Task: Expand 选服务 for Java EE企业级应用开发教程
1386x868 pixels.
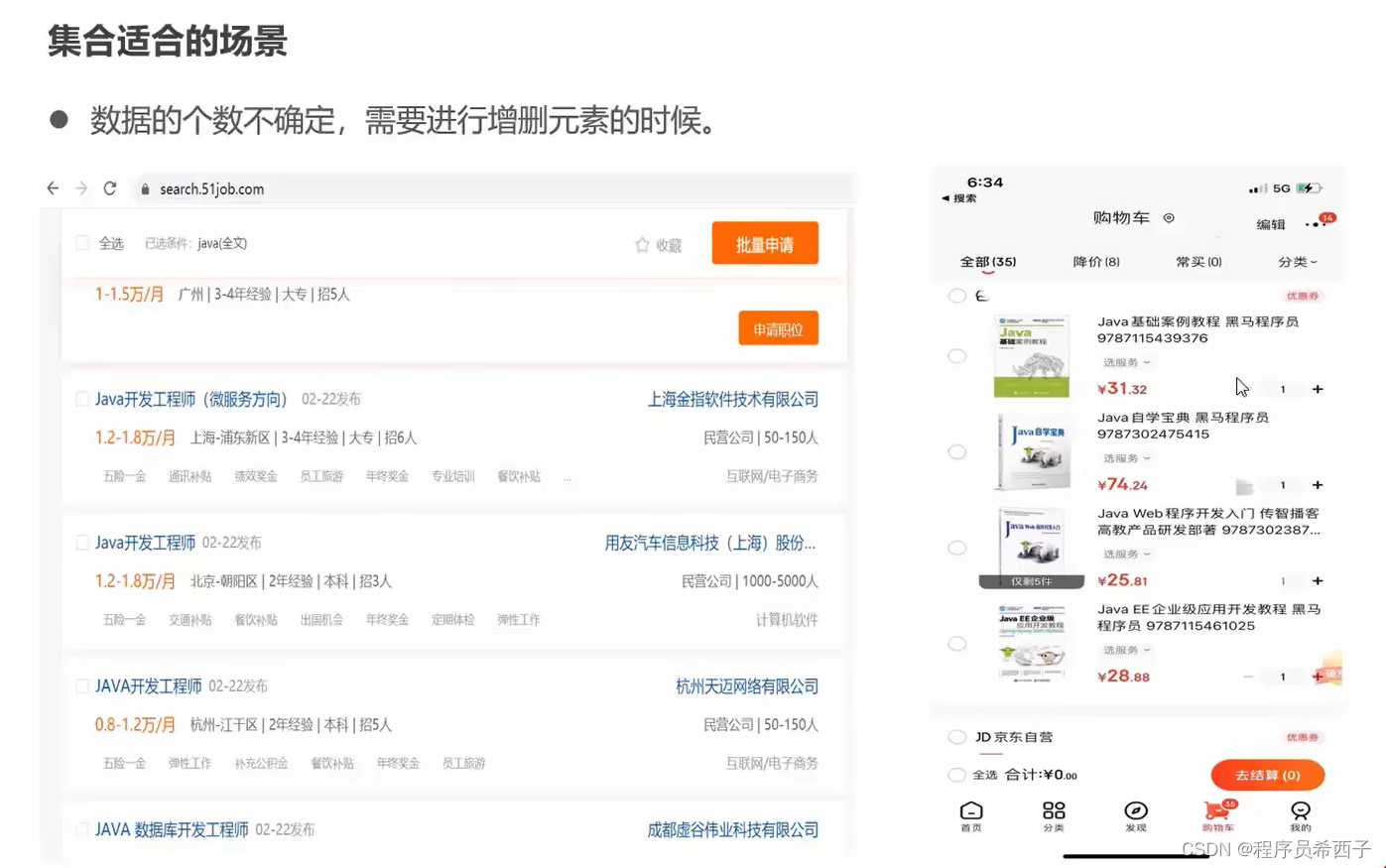Action: pos(1127,650)
